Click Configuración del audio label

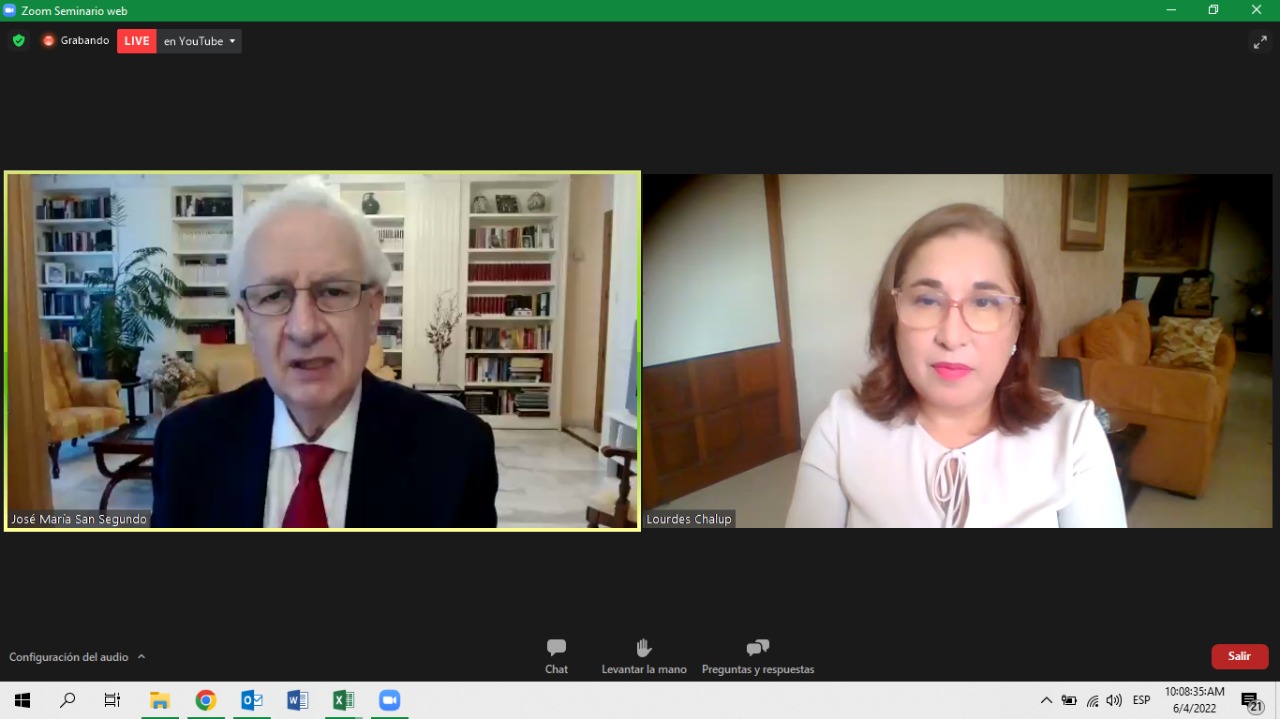[69, 657]
